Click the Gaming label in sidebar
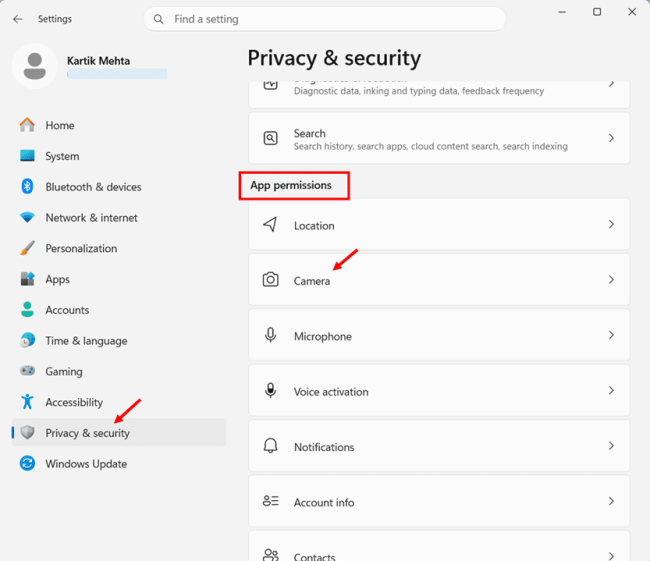 [64, 372]
